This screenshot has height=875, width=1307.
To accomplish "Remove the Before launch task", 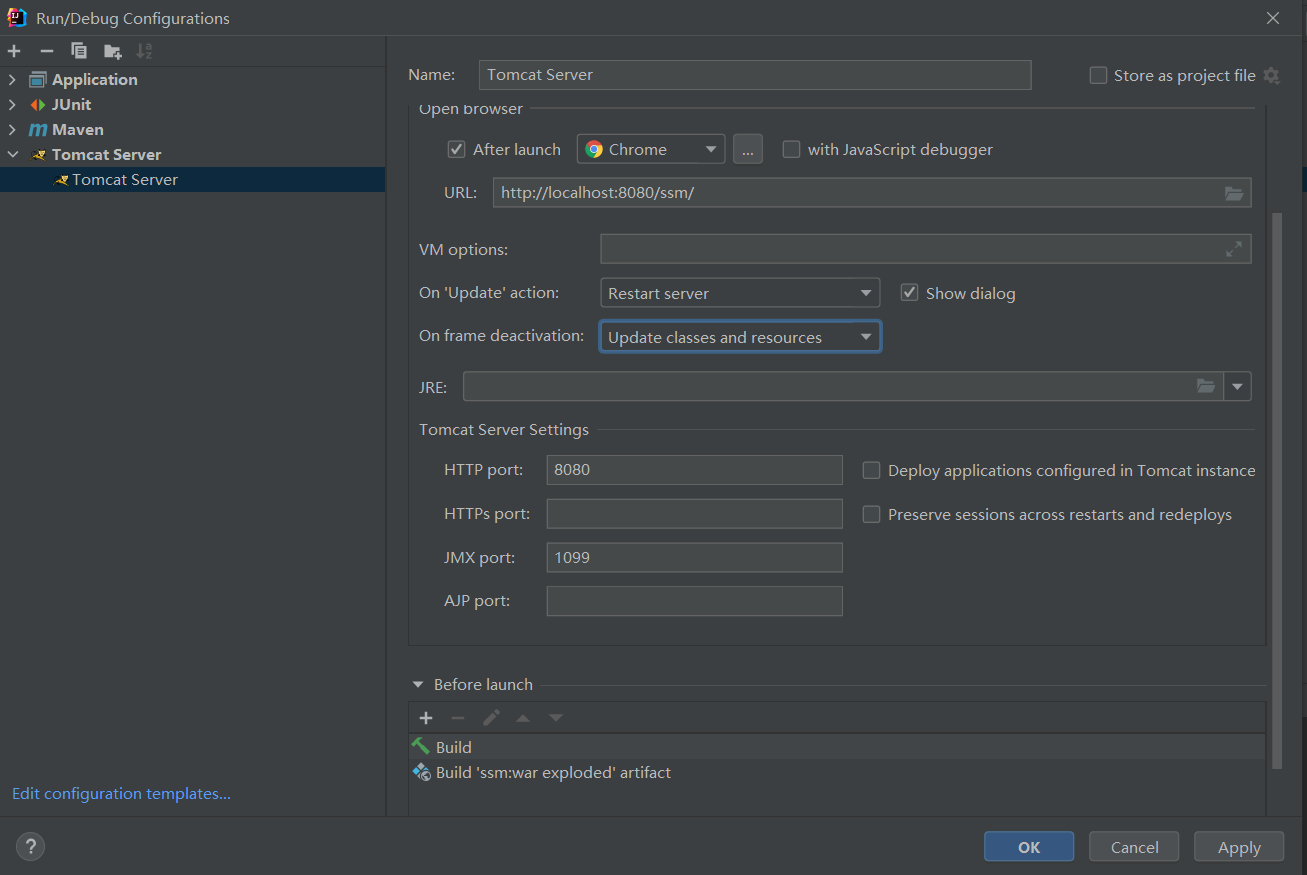I will point(458,718).
